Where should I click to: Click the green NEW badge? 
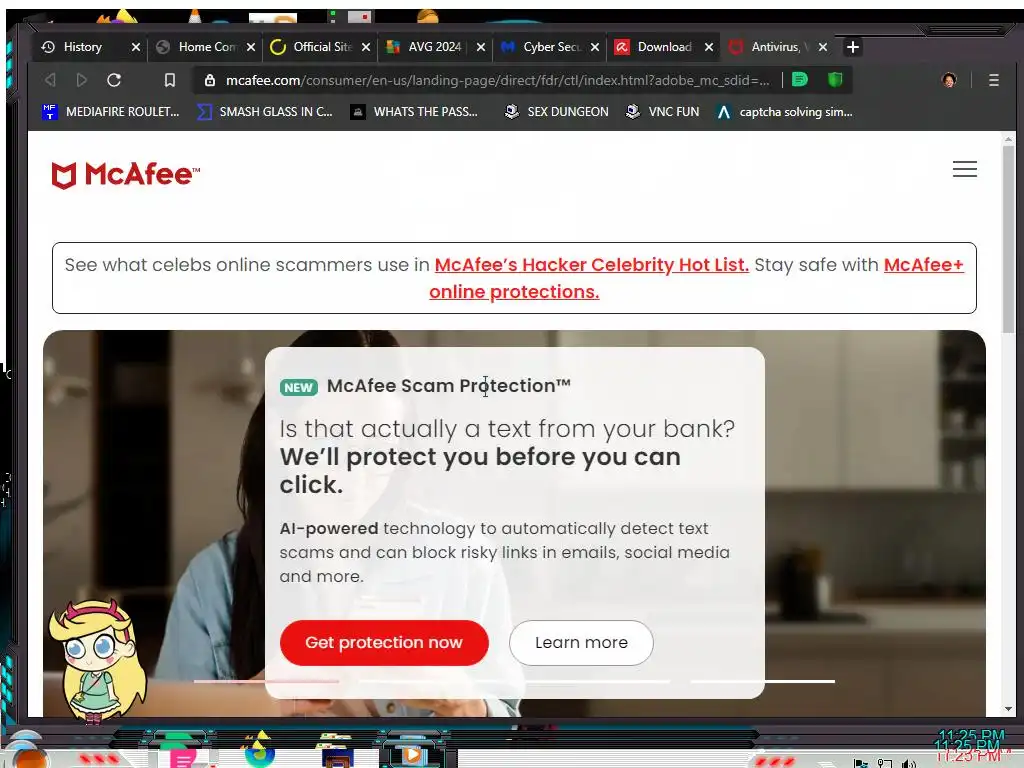coord(298,387)
